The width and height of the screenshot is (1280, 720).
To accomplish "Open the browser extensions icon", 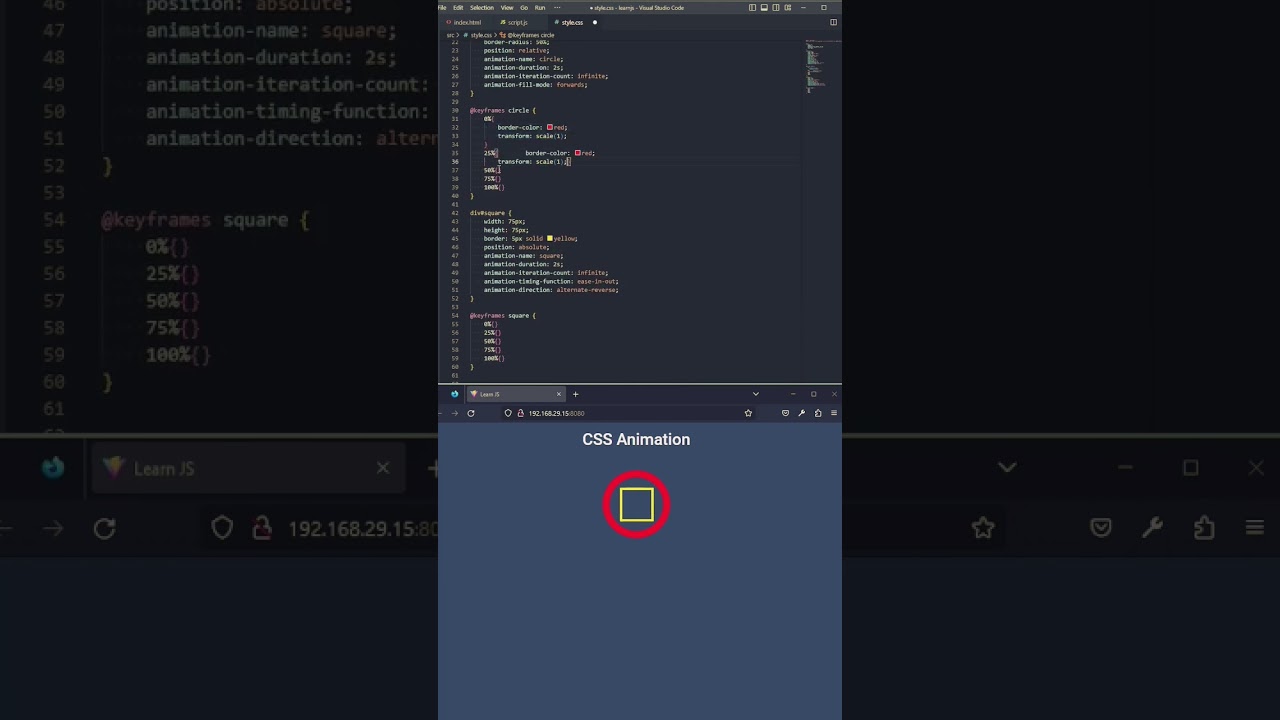I will [x=818, y=413].
